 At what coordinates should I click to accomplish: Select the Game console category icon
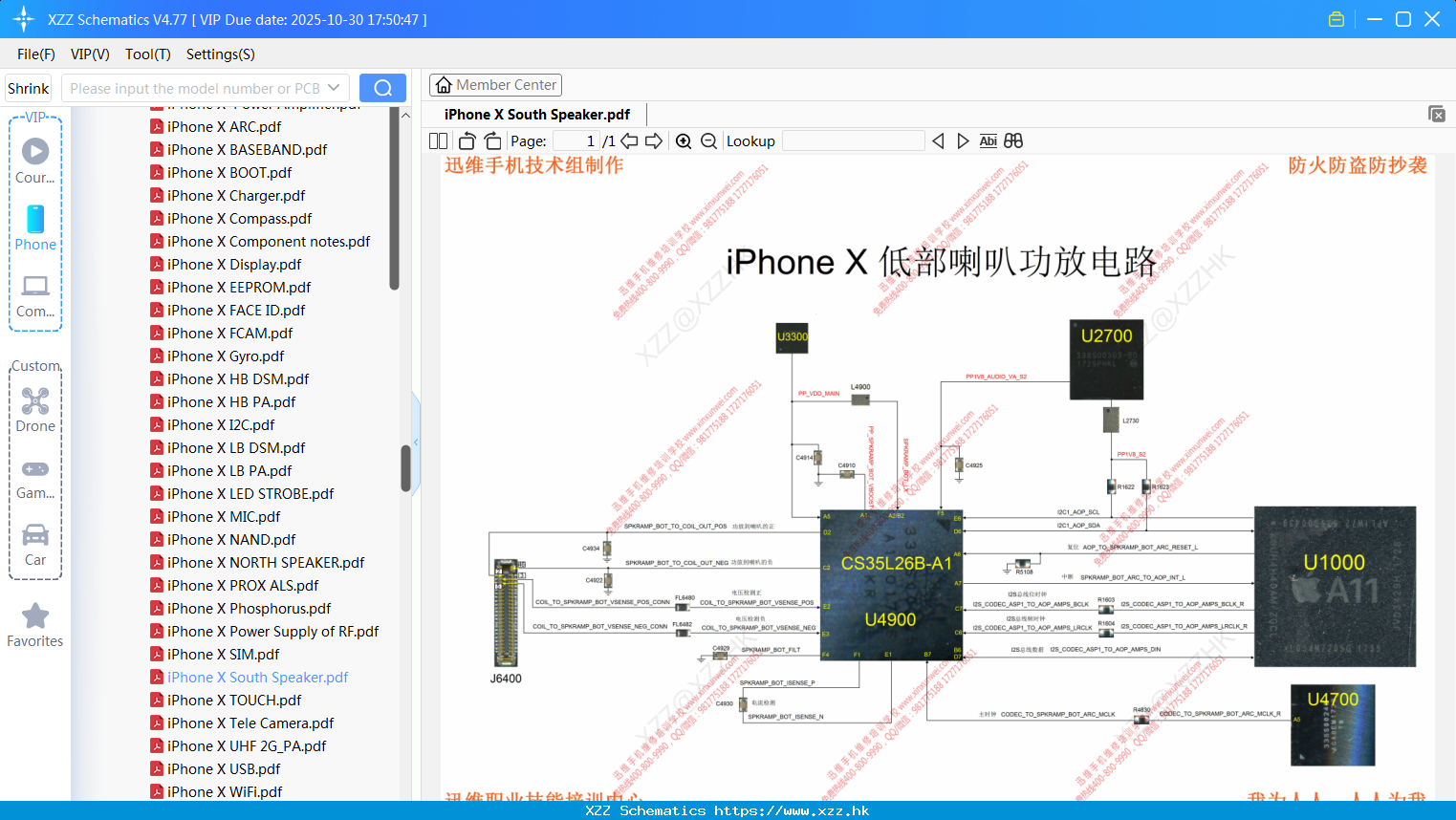35,479
